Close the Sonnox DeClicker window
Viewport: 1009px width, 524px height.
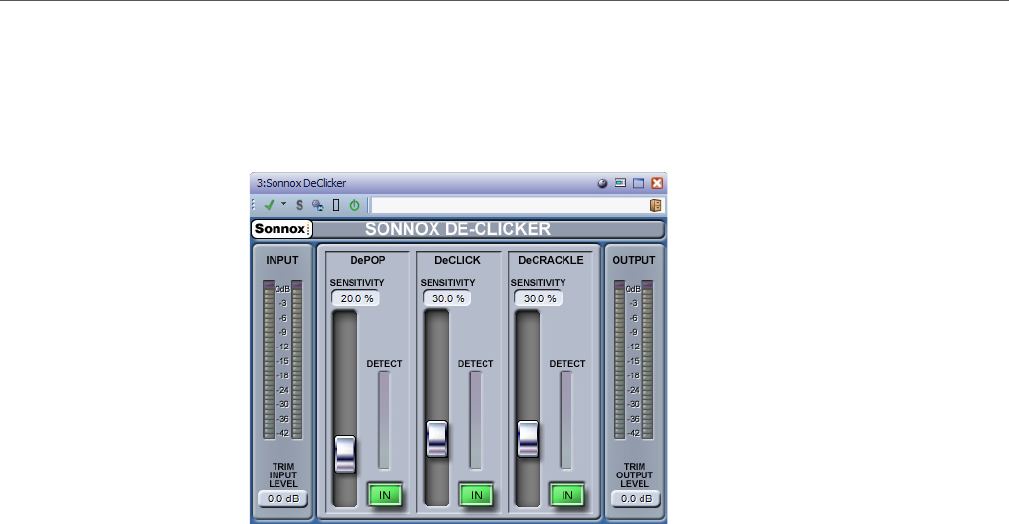(657, 183)
